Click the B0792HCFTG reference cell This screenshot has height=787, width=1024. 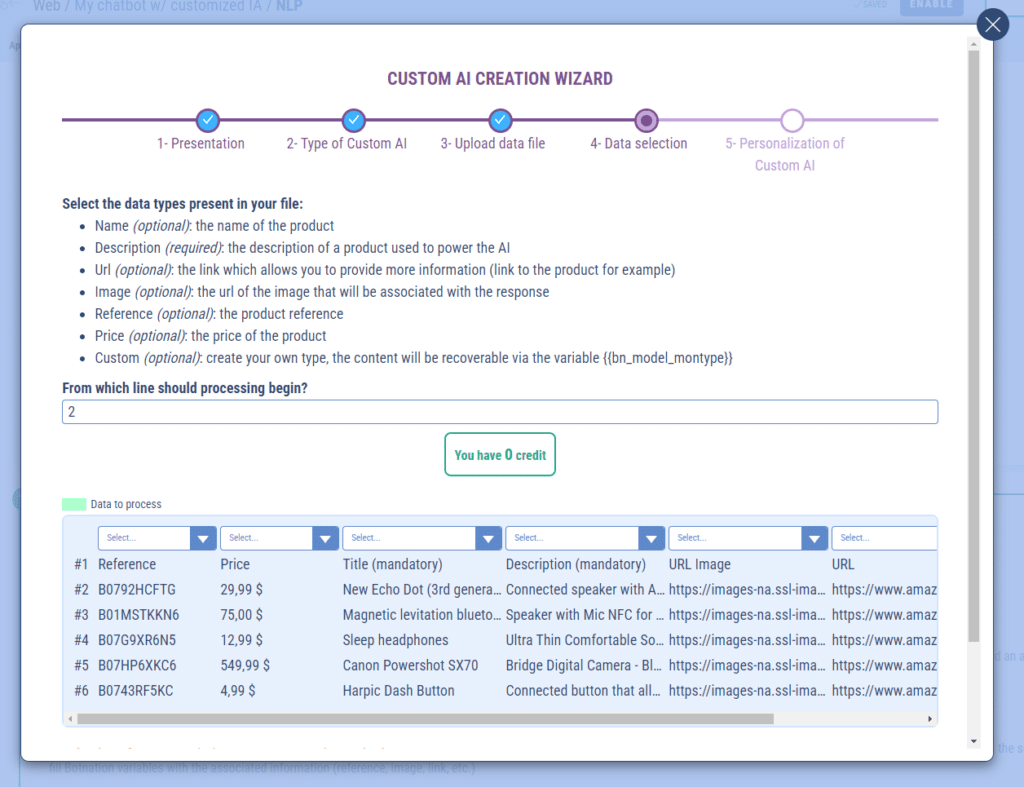[137, 590]
